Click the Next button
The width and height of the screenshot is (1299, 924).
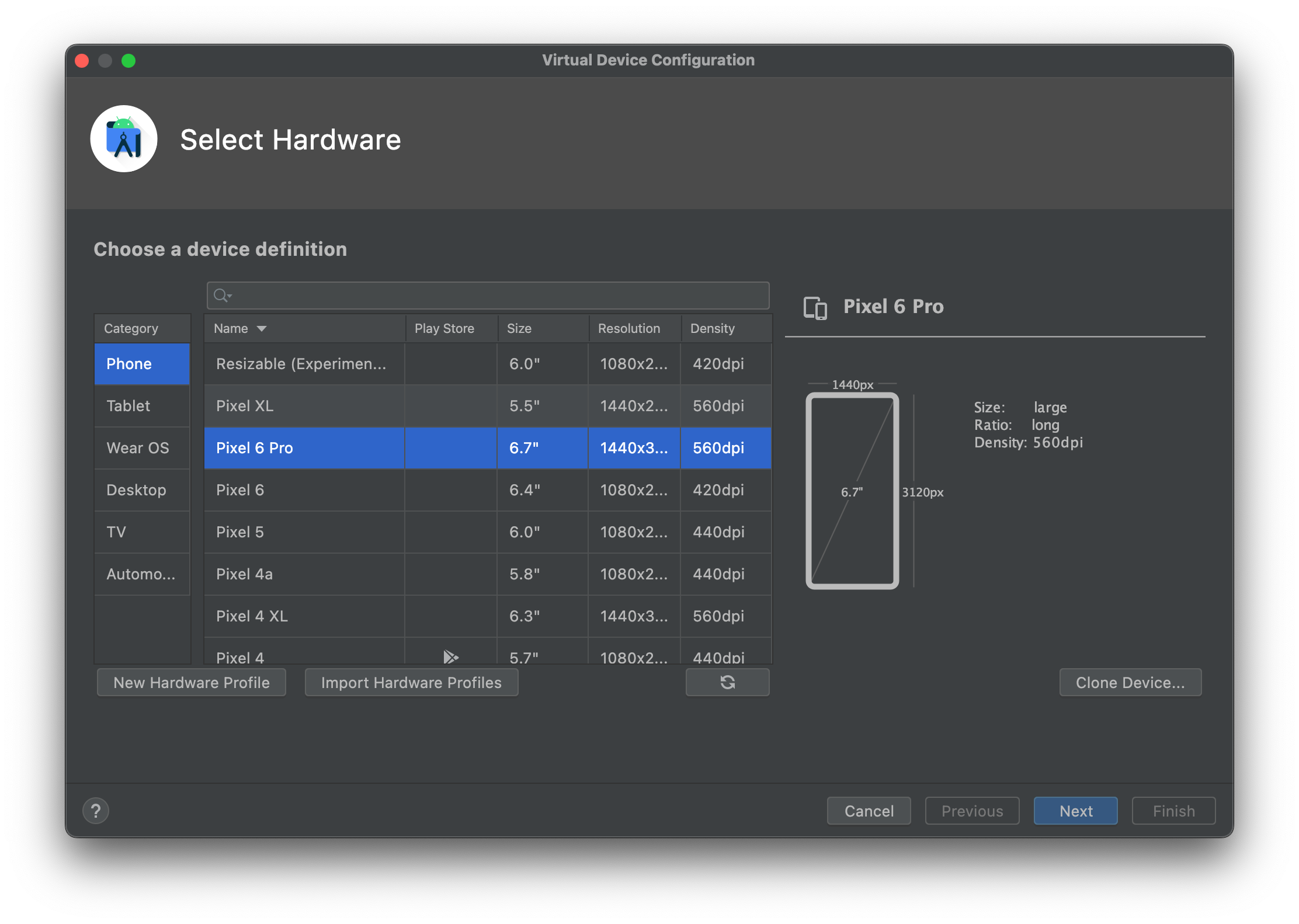pos(1075,811)
